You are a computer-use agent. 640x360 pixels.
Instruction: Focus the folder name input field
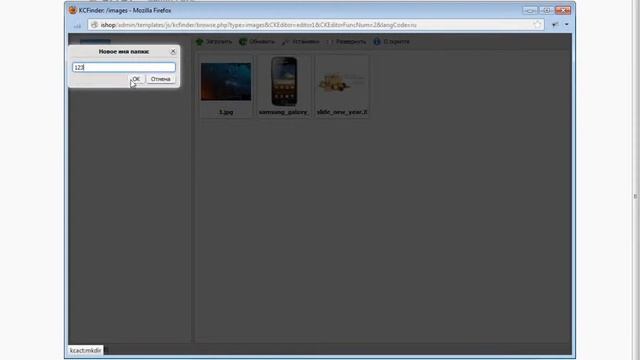[124, 67]
